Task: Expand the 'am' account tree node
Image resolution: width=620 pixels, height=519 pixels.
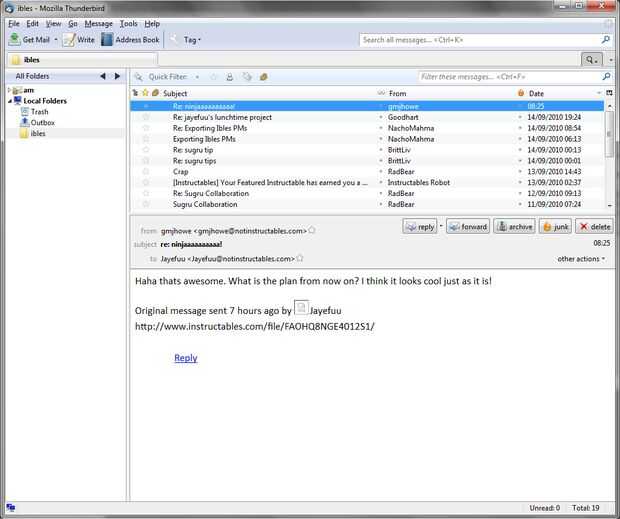Action: pos(9,90)
